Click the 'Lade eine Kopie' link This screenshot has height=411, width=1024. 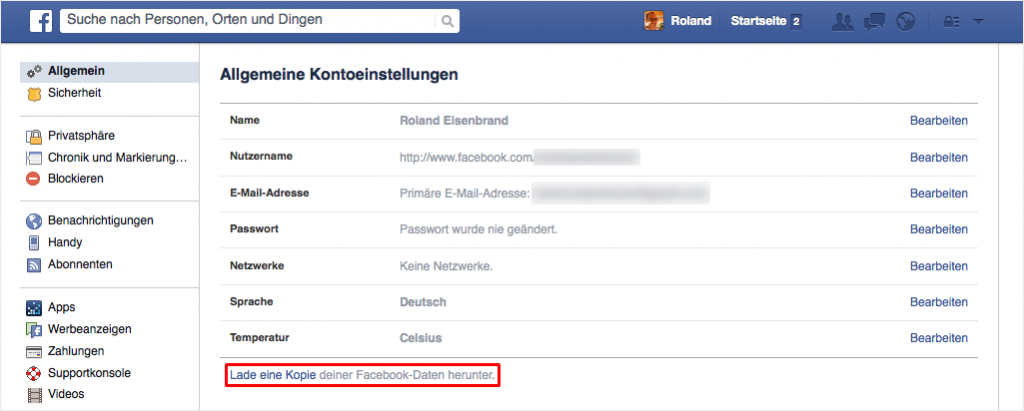pos(273,374)
